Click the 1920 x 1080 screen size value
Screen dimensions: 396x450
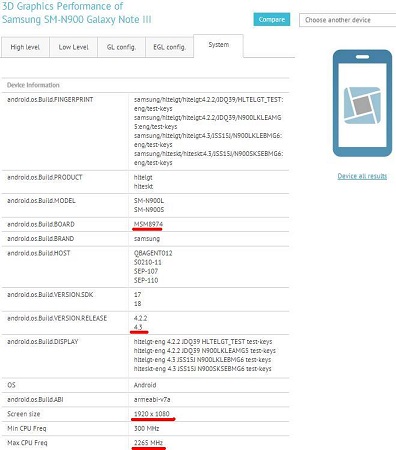click(152, 414)
